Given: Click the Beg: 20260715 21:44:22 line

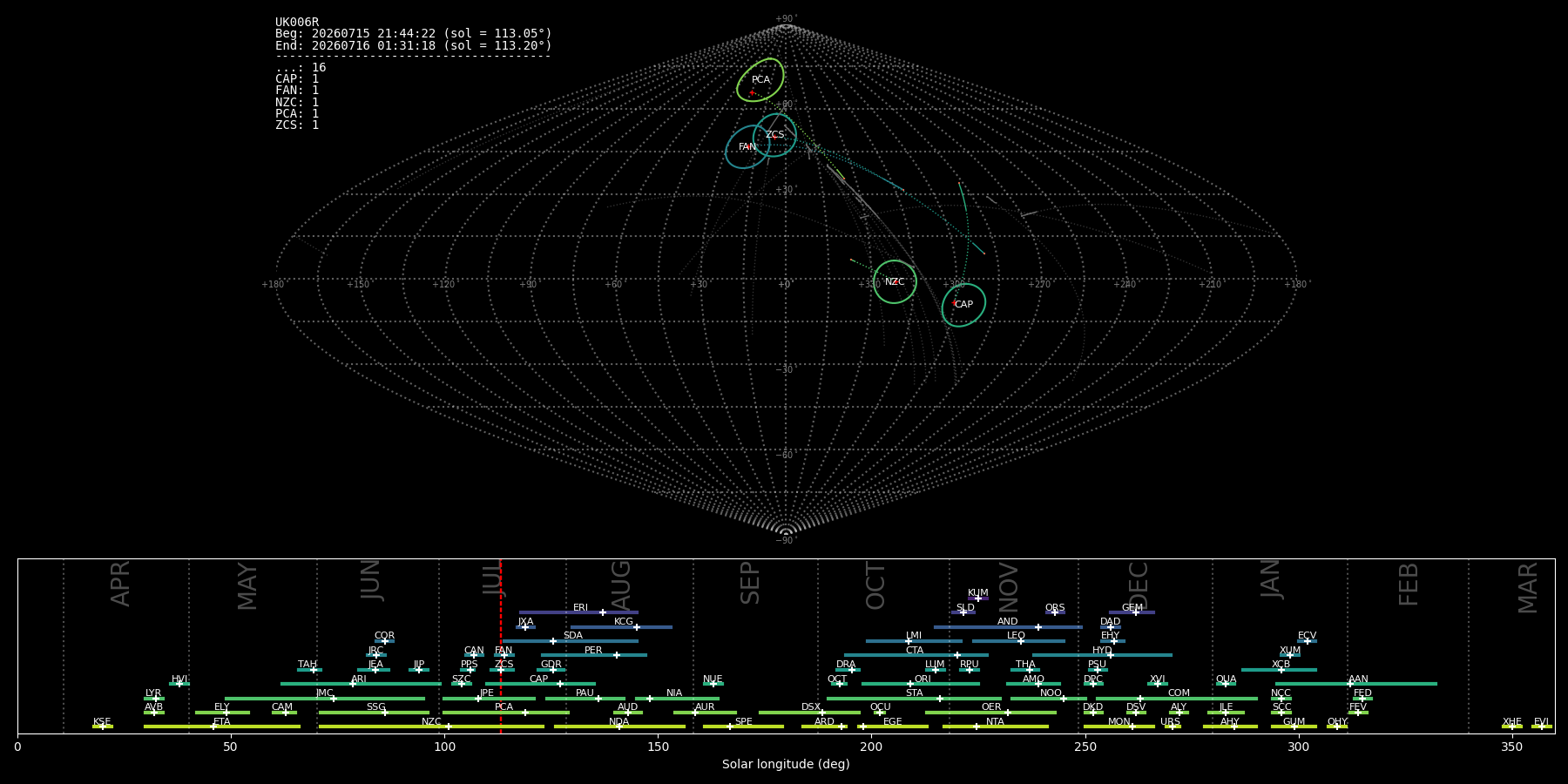Looking at the screenshot, I should click(x=413, y=34).
